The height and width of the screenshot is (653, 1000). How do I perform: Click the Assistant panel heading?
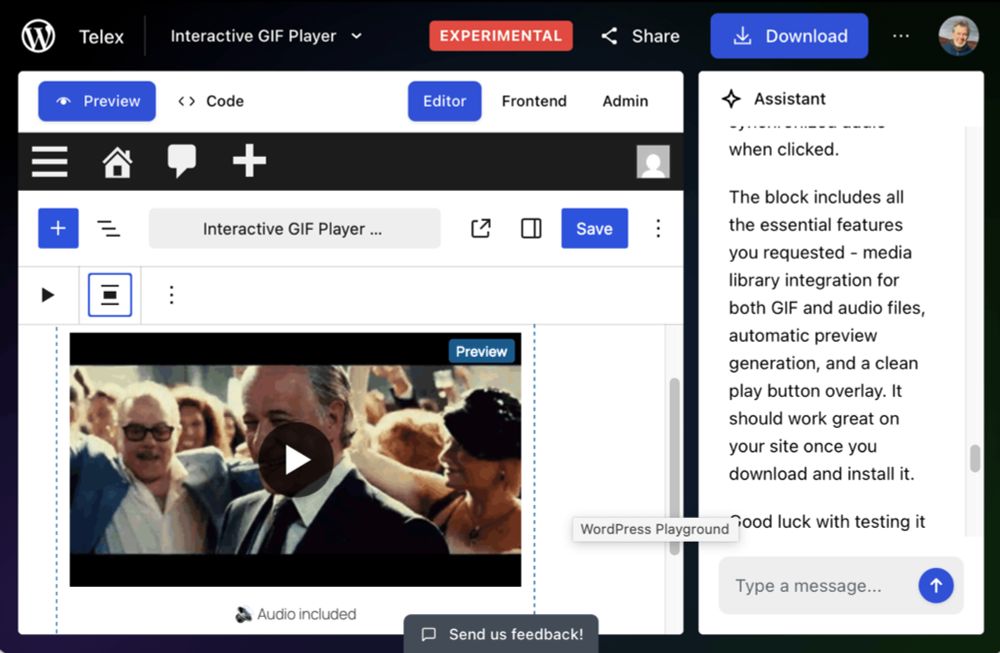click(x=790, y=99)
